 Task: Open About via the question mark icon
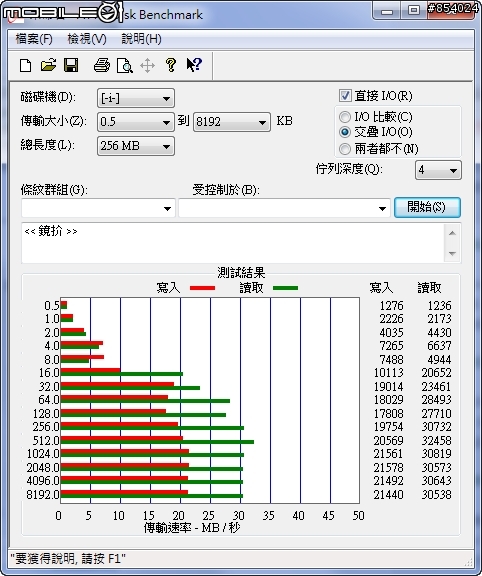[170, 65]
